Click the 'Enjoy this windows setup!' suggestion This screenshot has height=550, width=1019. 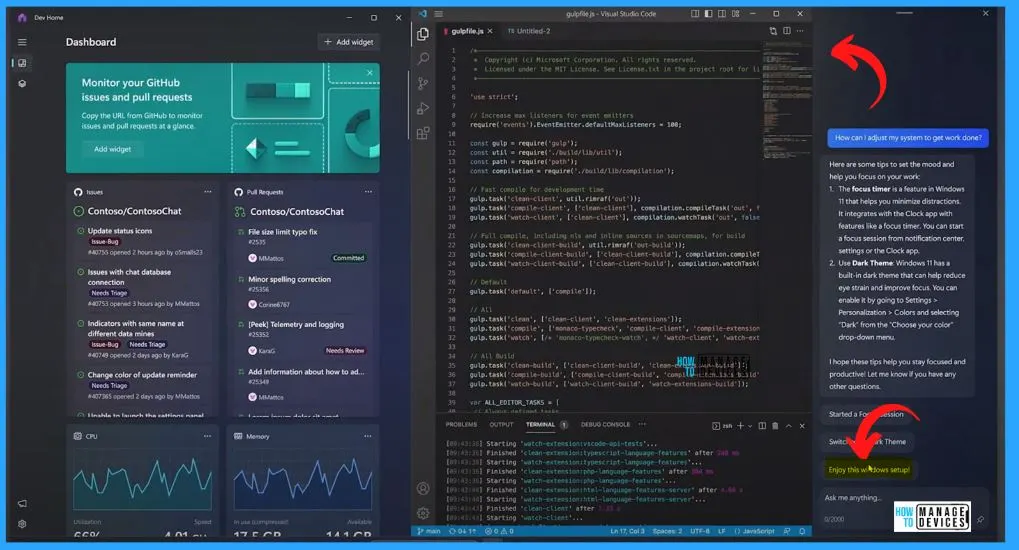click(x=869, y=469)
